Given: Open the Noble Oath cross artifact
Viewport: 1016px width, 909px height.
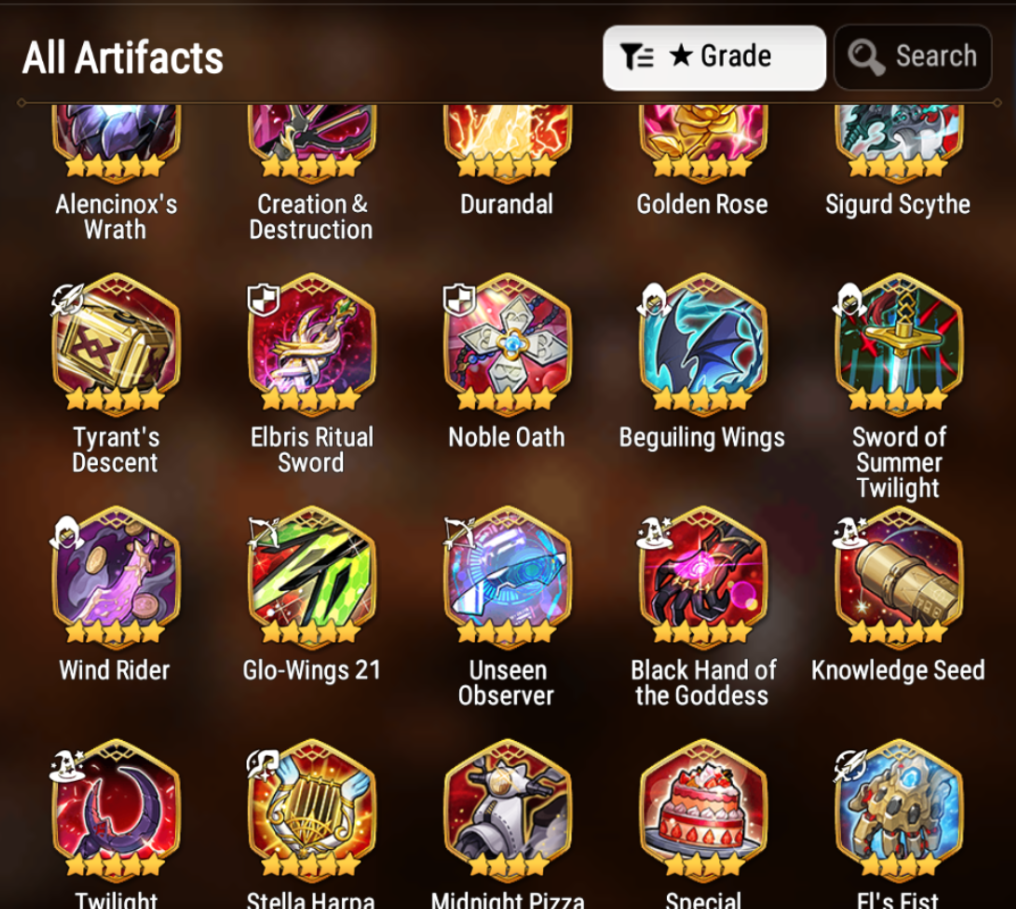Looking at the screenshot, I should coord(507,341).
